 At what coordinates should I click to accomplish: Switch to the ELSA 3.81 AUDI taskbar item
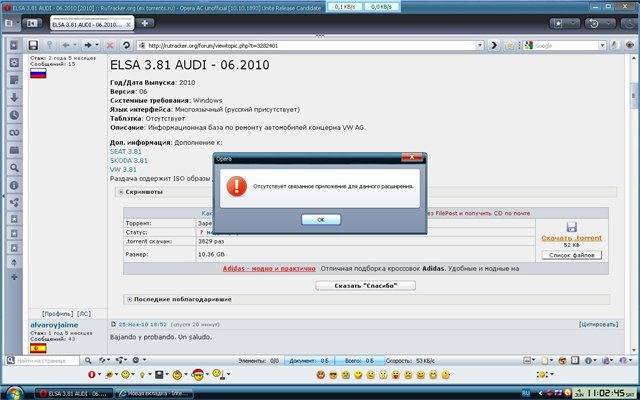73,393
